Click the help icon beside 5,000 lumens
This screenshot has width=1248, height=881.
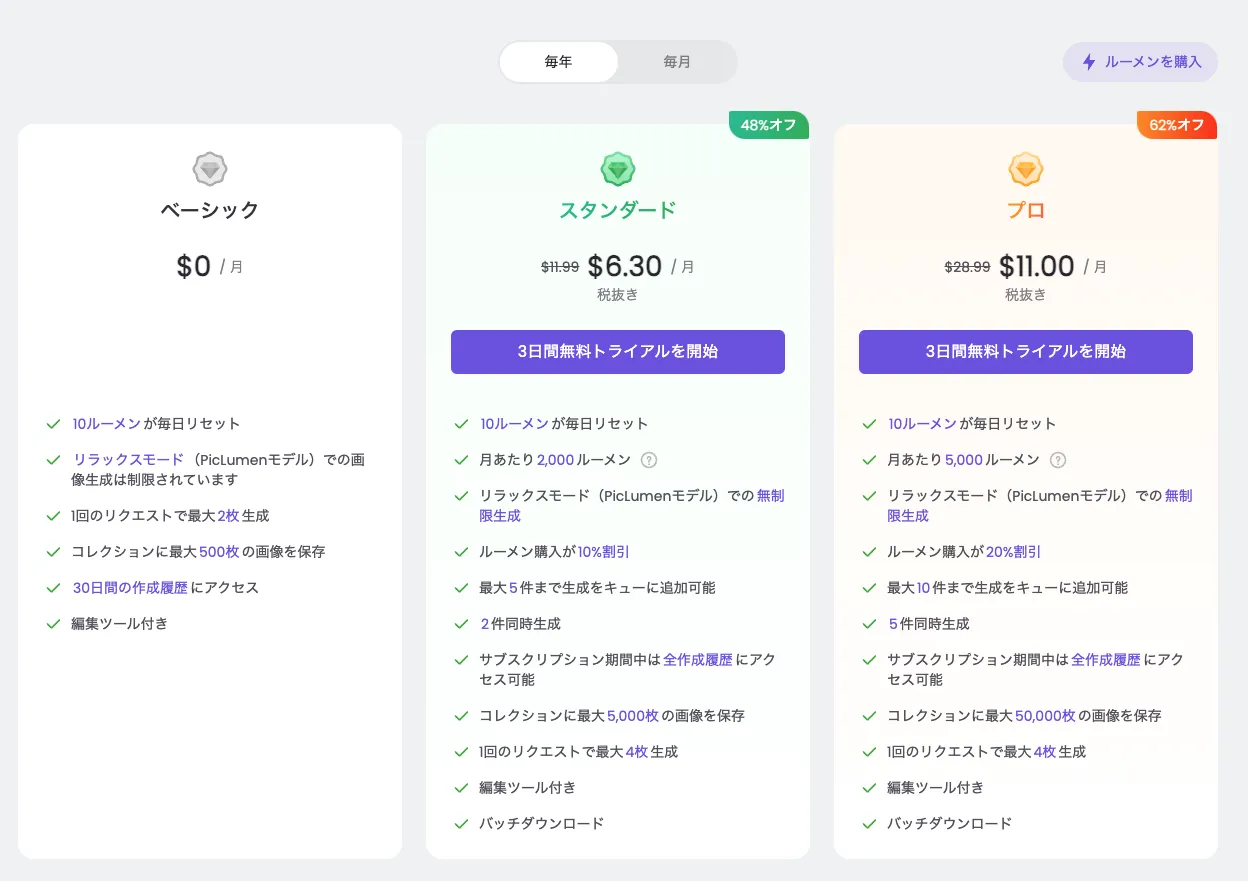(1058, 460)
